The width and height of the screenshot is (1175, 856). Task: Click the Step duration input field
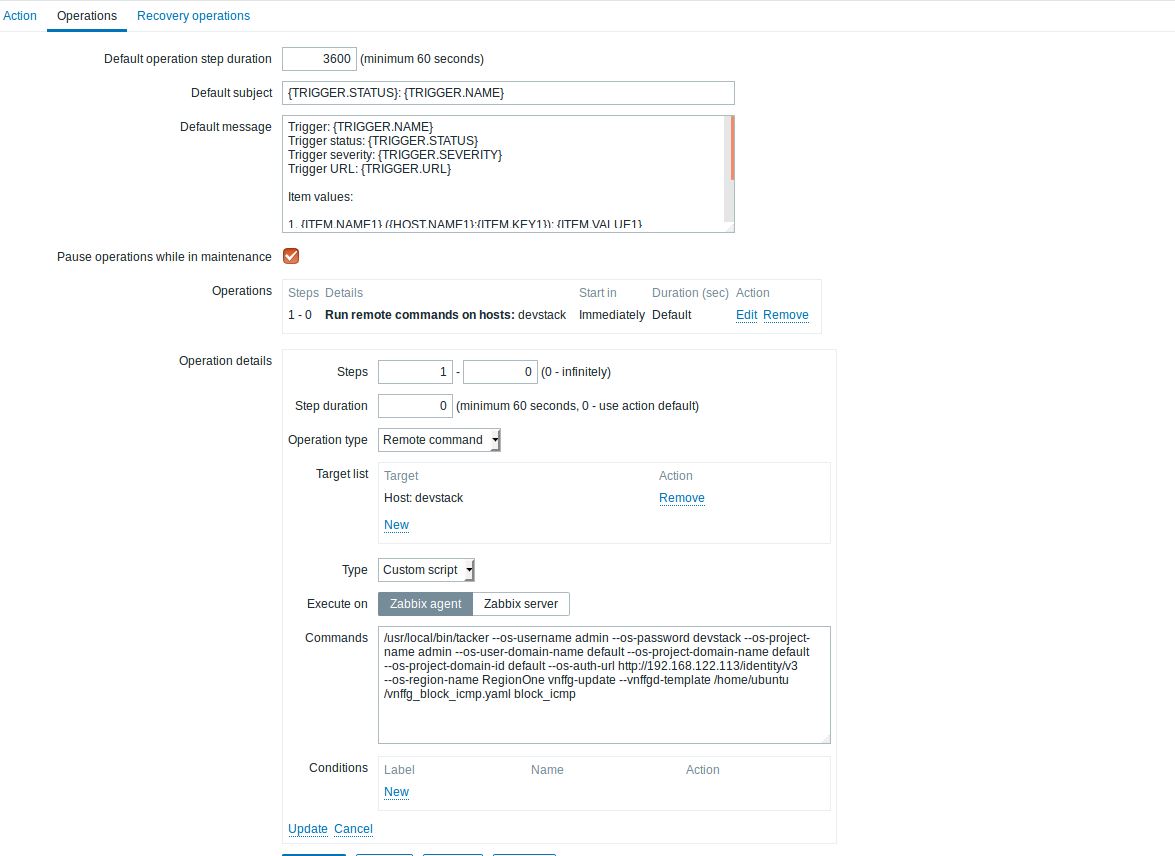point(415,406)
